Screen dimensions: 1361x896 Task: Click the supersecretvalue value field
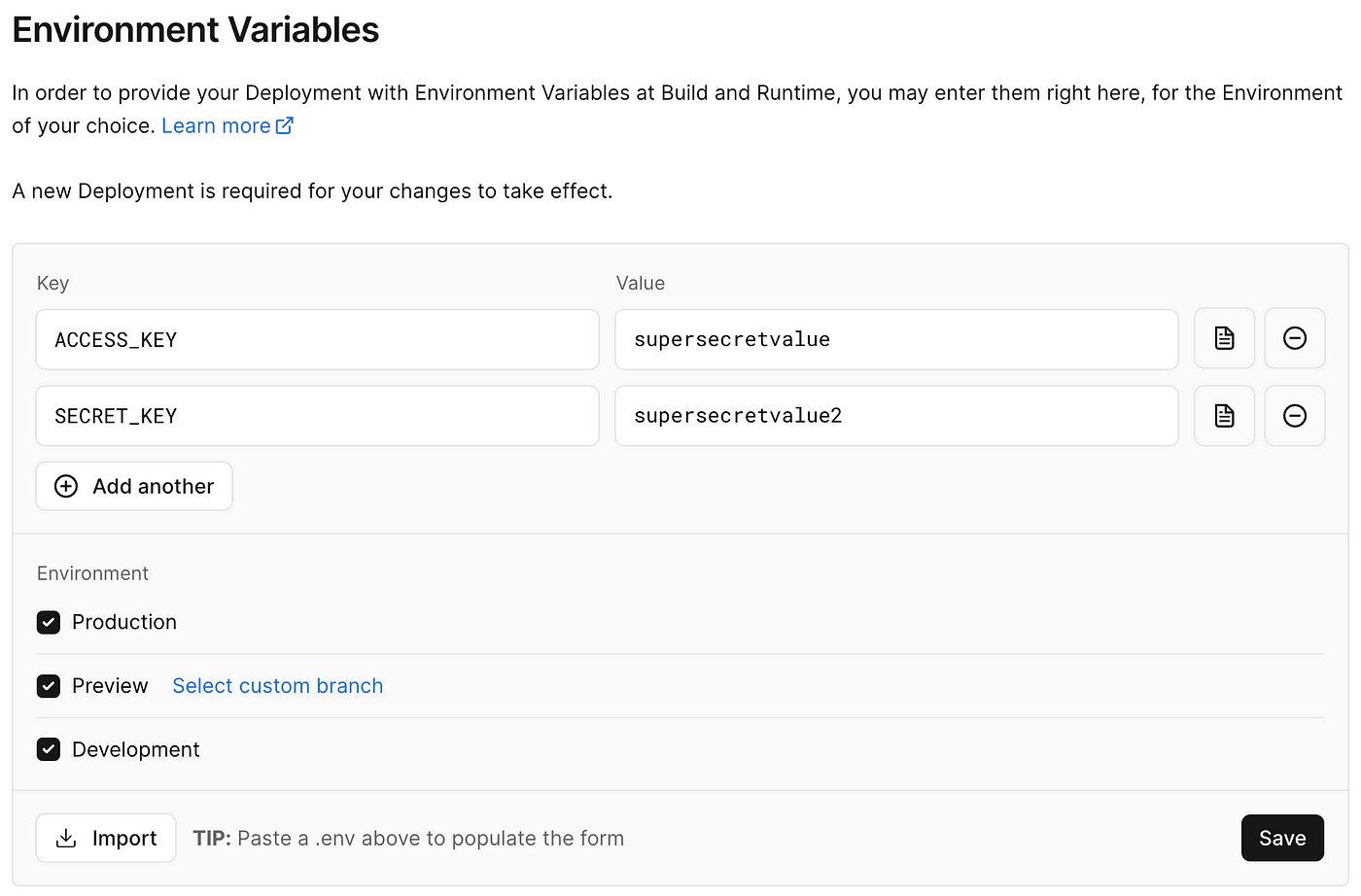point(896,339)
